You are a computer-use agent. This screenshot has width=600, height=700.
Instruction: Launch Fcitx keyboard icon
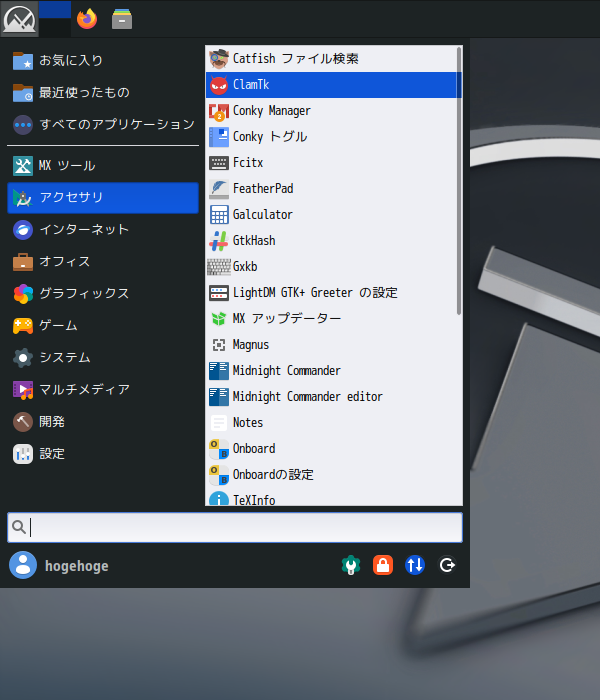(219, 162)
